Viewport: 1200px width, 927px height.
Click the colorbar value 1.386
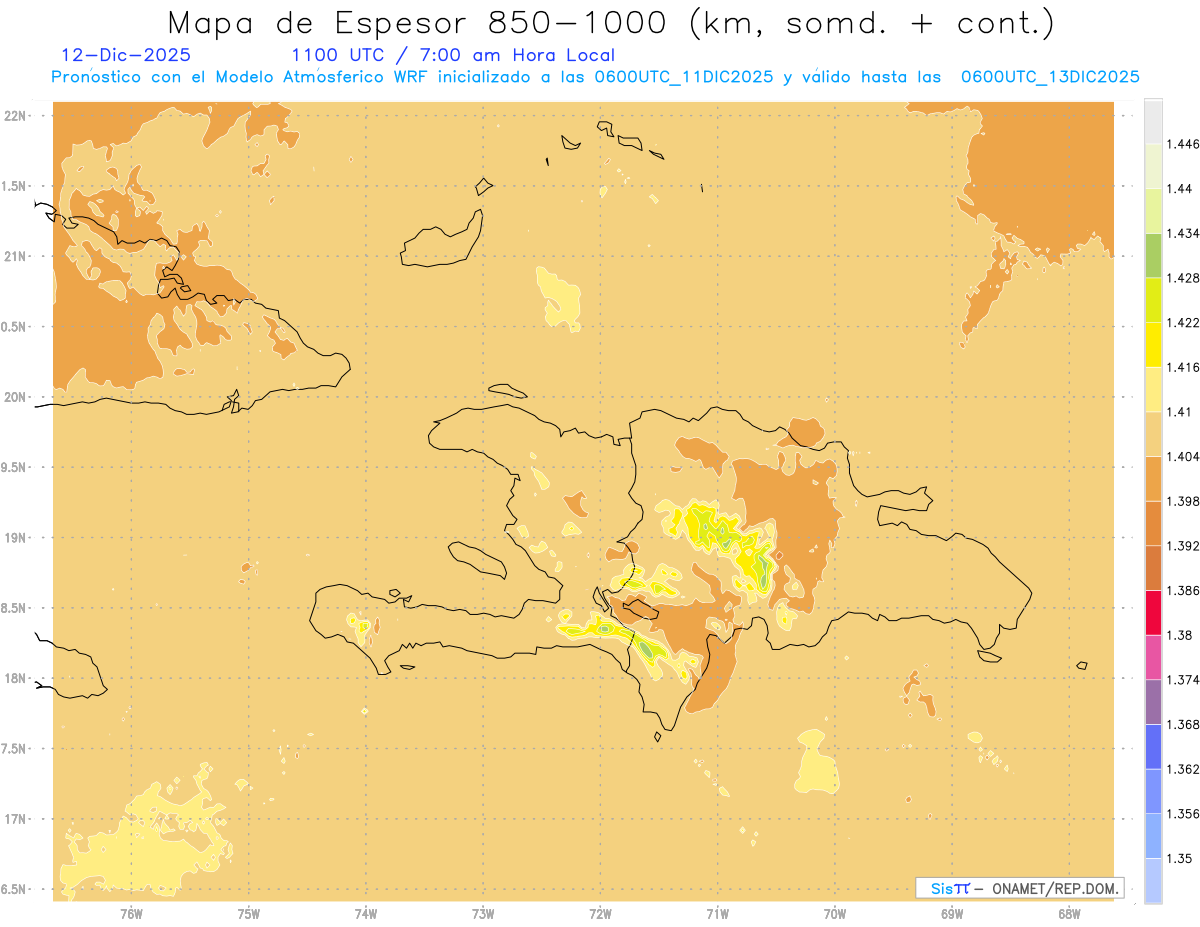pos(1183,590)
